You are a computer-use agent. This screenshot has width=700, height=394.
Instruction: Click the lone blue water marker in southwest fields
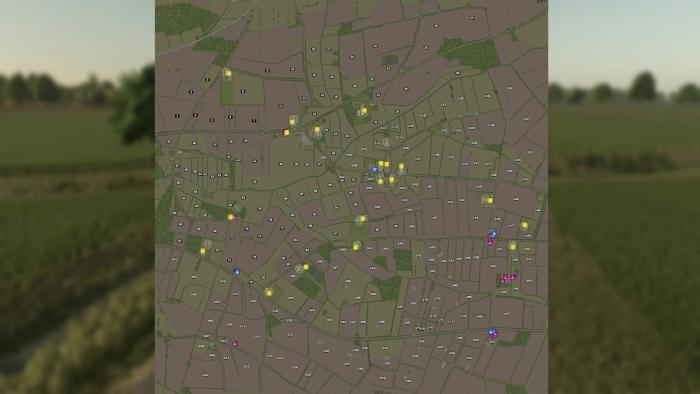(237, 272)
